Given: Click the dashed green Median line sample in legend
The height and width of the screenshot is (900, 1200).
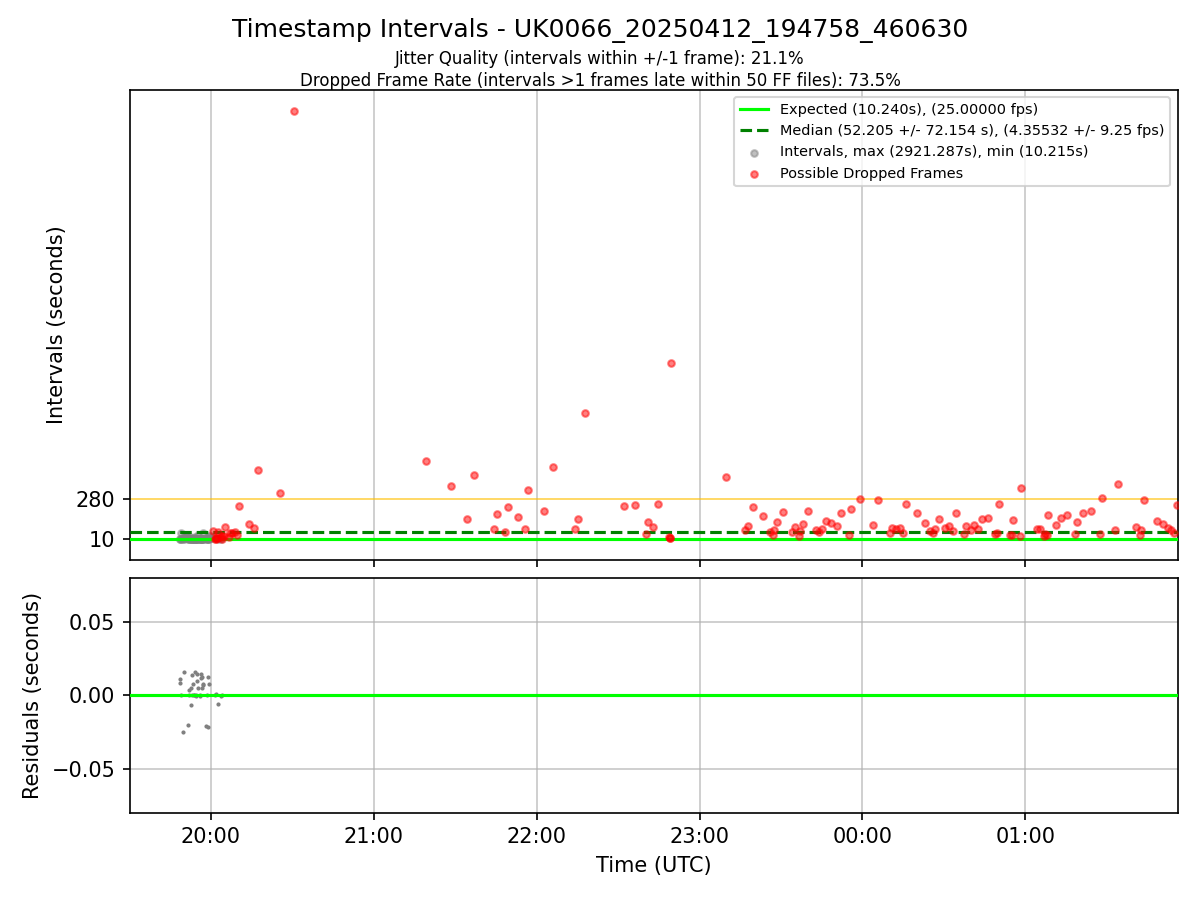Looking at the screenshot, I should coord(755,131).
